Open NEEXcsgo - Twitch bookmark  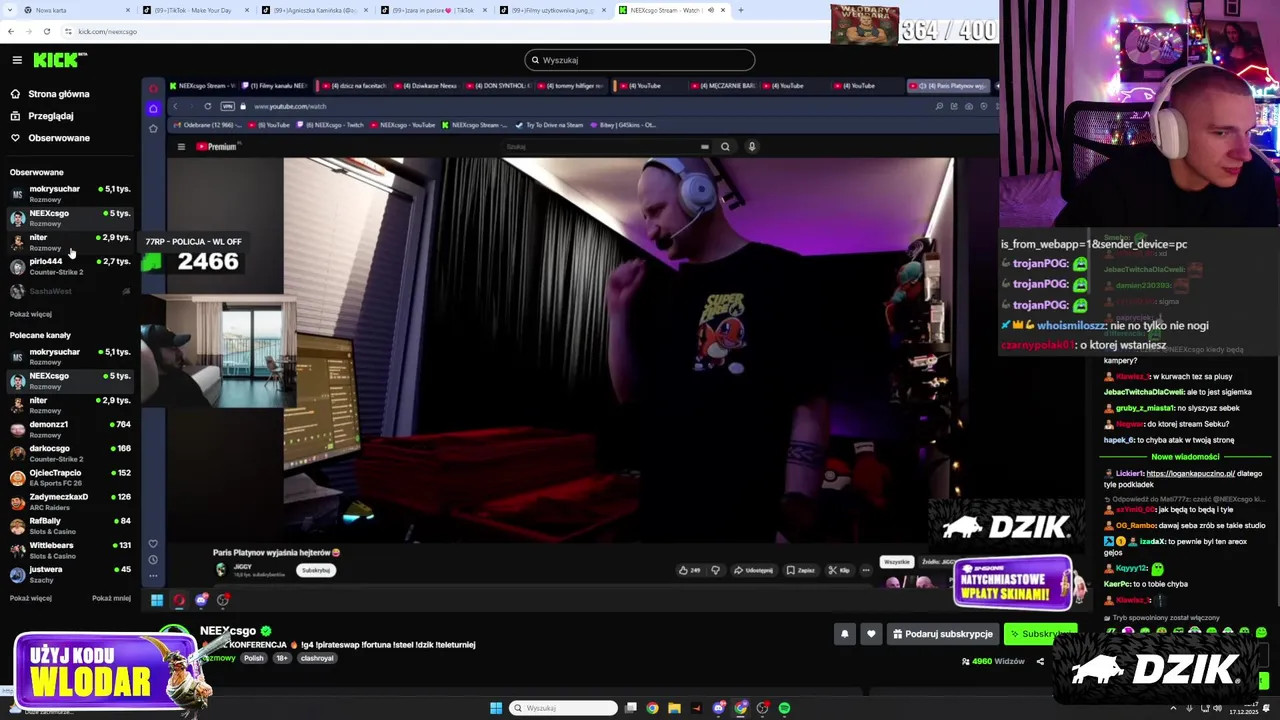[332, 125]
